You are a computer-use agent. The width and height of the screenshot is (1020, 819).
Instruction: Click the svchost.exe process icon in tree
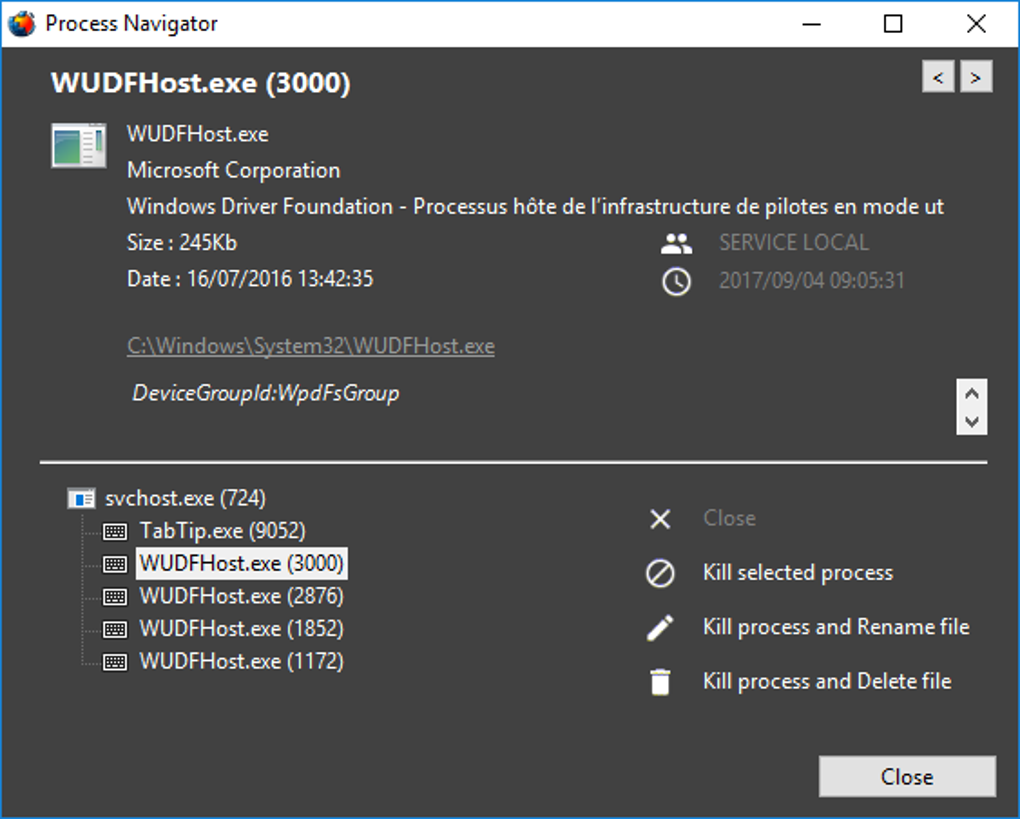[81, 498]
